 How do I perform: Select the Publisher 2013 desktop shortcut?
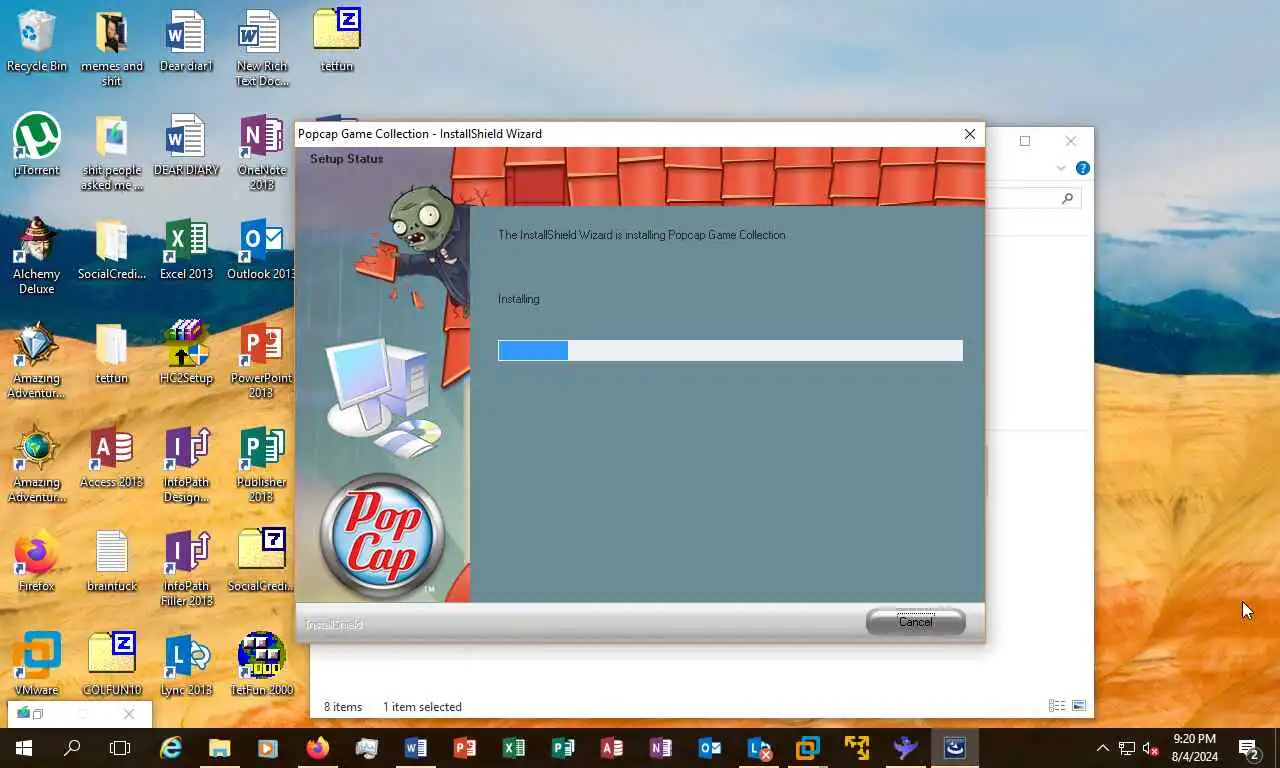pyautogui.click(x=261, y=464)
